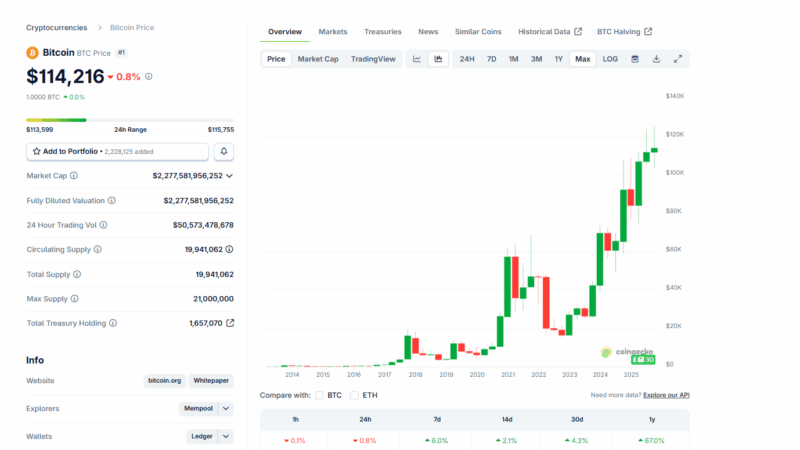
Task: Toggle LOG scale on chart
Action: 610,59
